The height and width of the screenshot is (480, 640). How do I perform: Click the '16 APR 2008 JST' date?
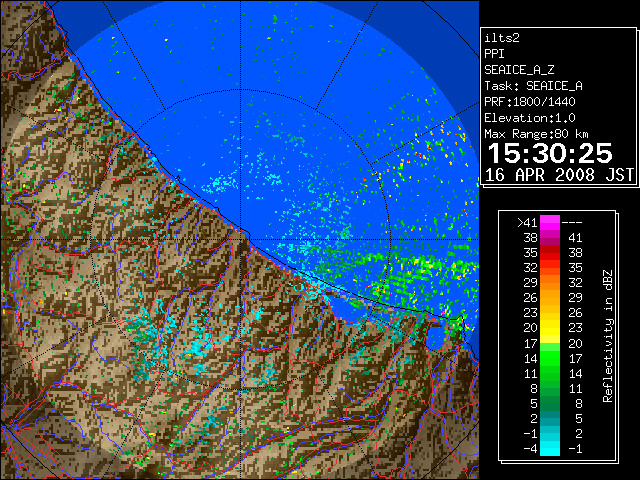click(x=559, y=175)
